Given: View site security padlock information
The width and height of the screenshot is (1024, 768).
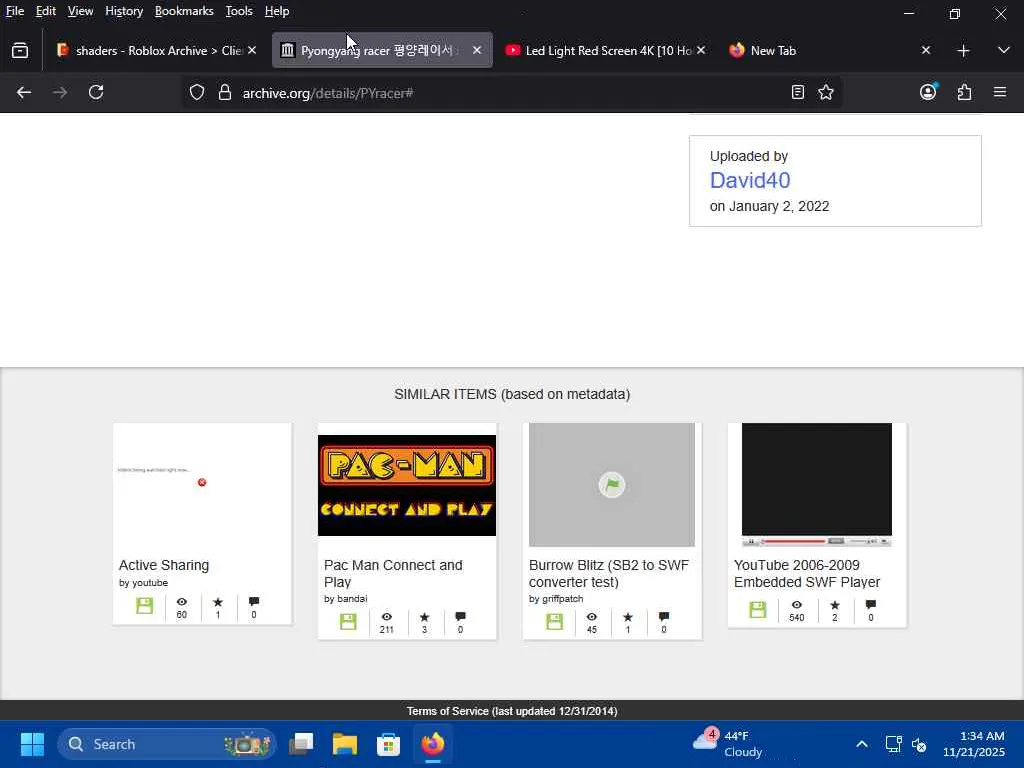Looking at the screenshot, I should (225, 93).
